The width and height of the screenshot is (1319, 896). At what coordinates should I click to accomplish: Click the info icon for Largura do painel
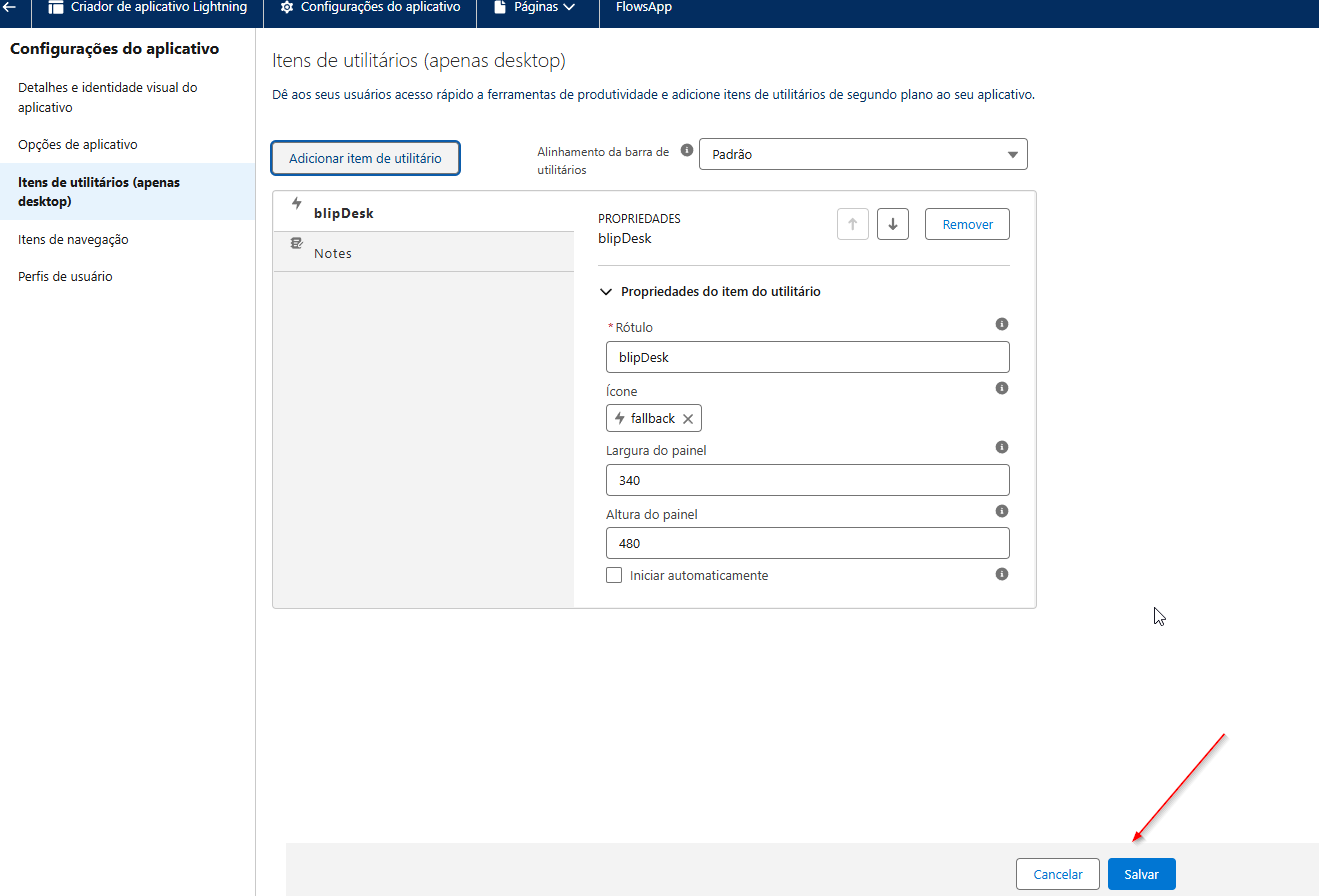tap(1002, 447)
